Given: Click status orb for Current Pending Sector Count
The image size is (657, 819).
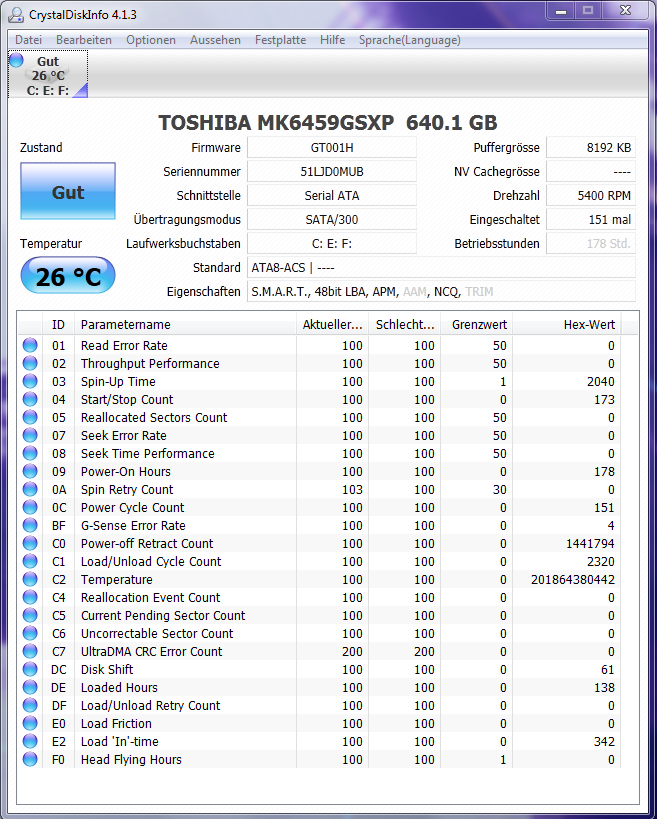Looking at the screenshot, I should 30,615.
